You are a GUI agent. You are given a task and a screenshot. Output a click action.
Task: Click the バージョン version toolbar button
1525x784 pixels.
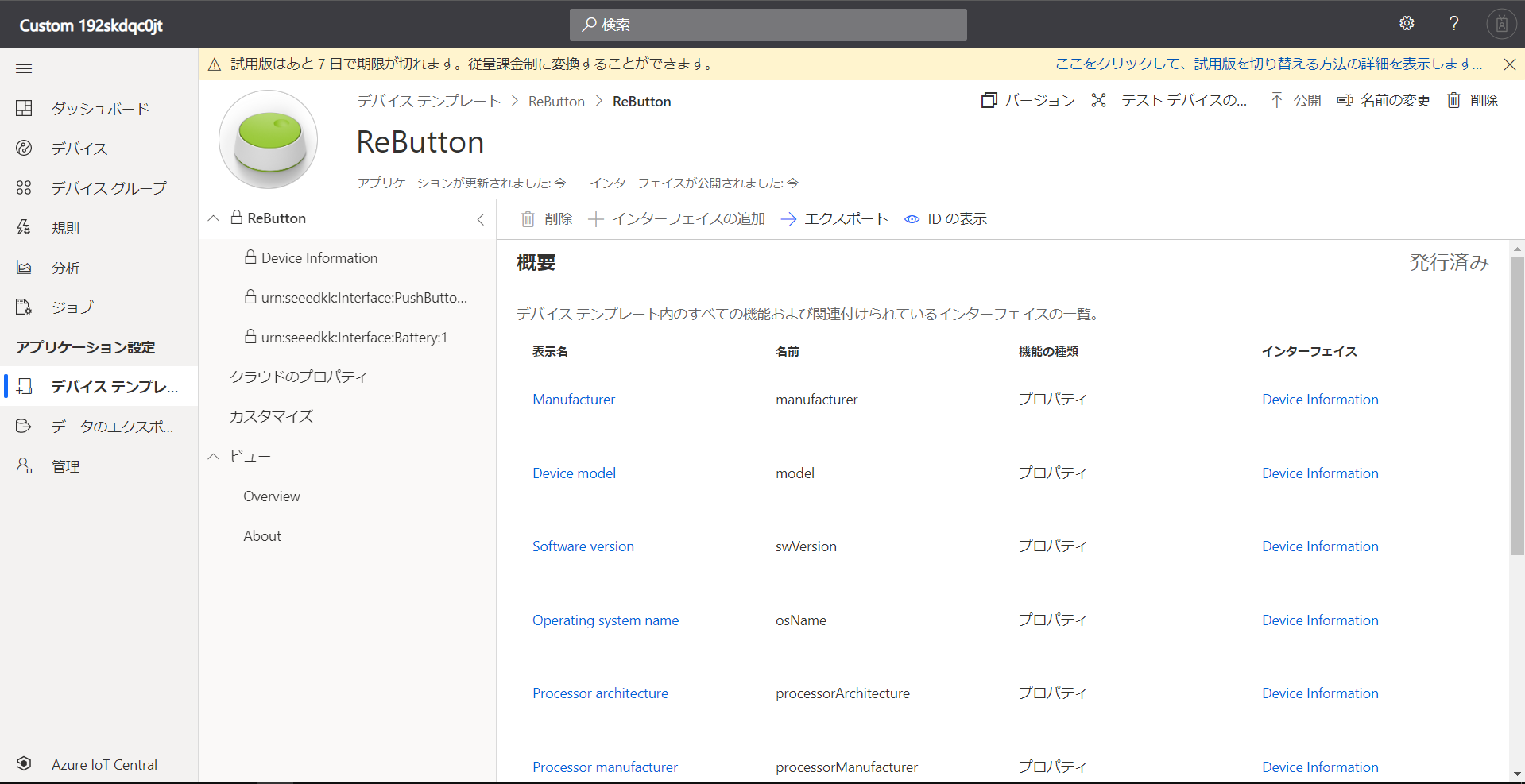tap(1028, 101)
